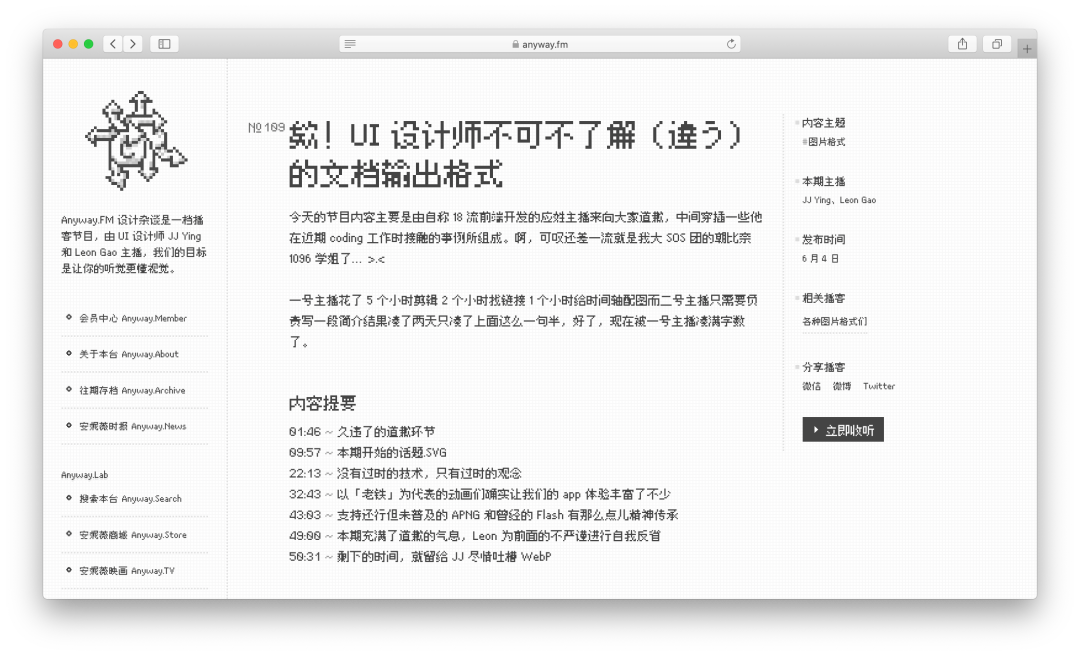Toggle the Safari sidebar button
The height and width of the screenshot is (656, 1080).
165,44
